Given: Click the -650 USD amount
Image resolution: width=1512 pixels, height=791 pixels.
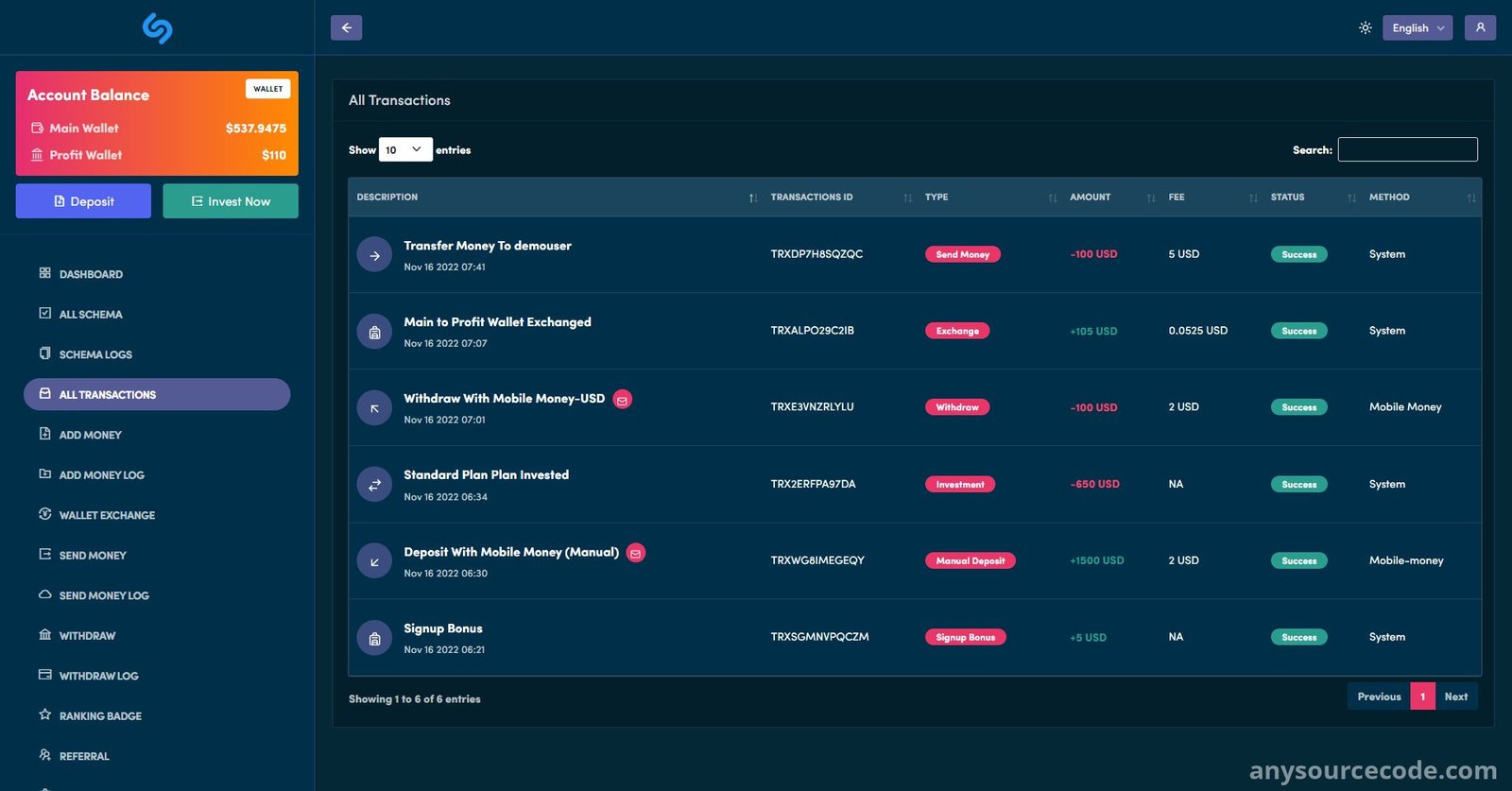Looking at the screenshot, I should [x=1094, y=484].
